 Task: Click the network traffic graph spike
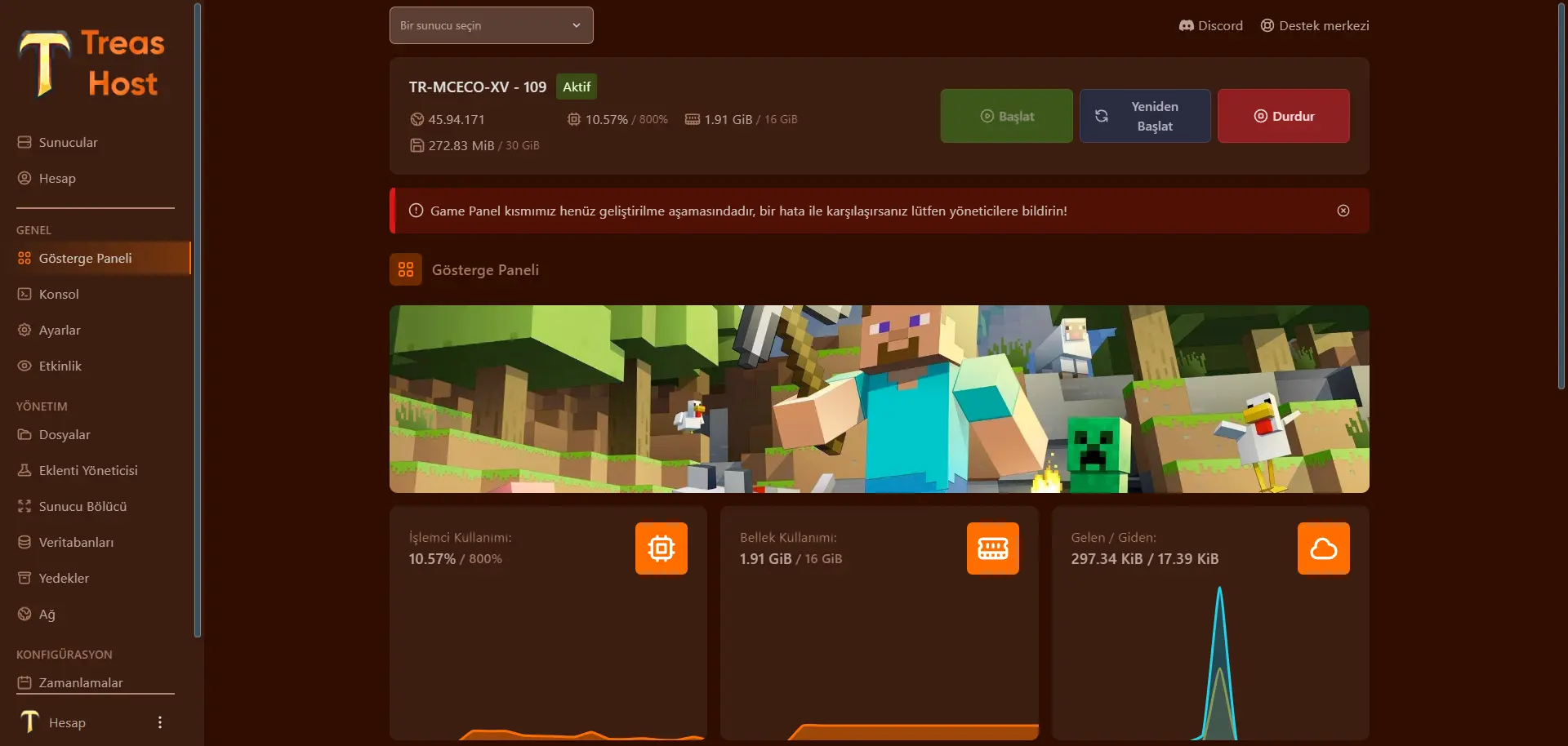point(1219,663)
